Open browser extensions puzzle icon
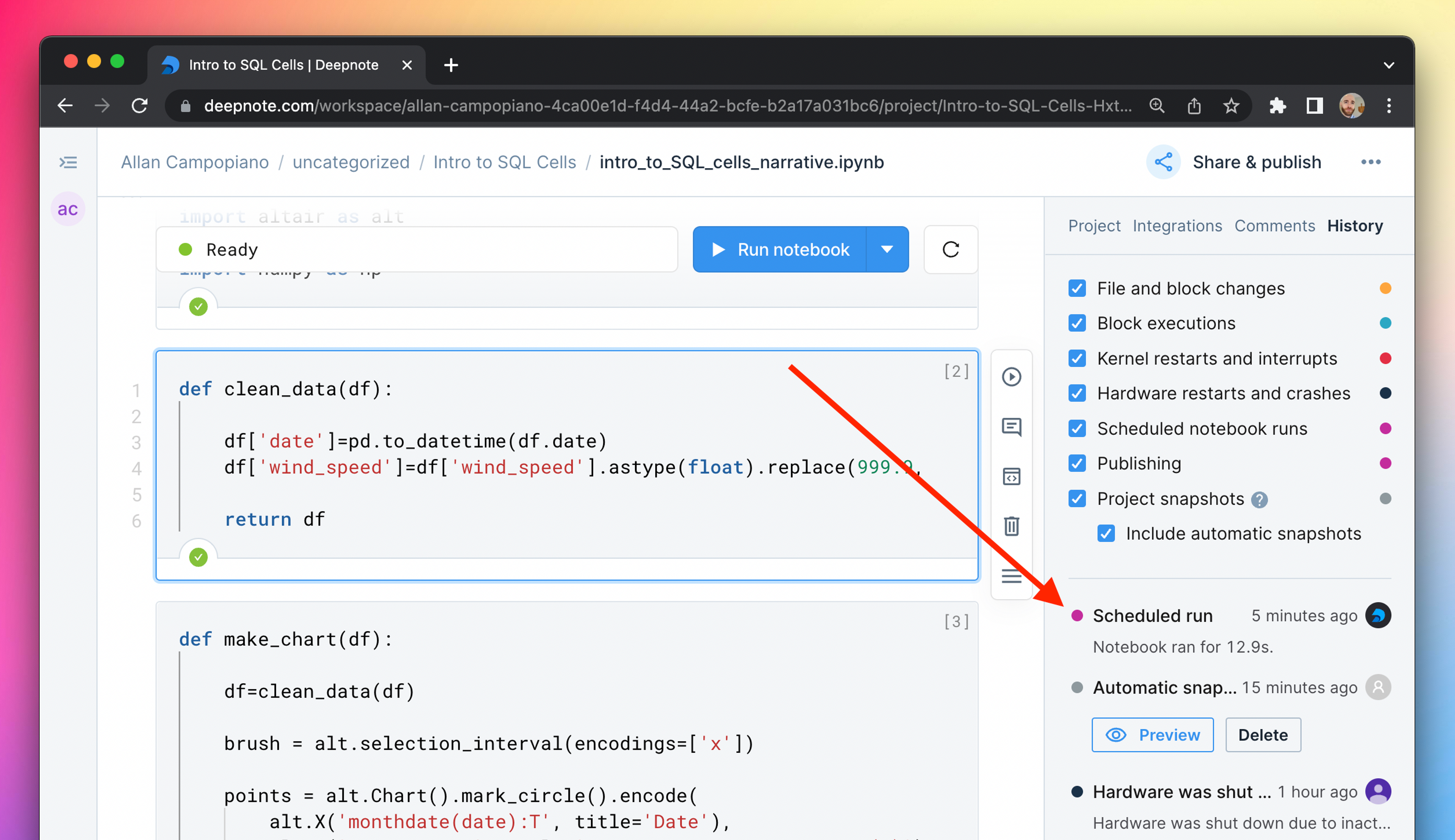The height and width of the screenshot is (840, 1455). (x=1277, y=106)
